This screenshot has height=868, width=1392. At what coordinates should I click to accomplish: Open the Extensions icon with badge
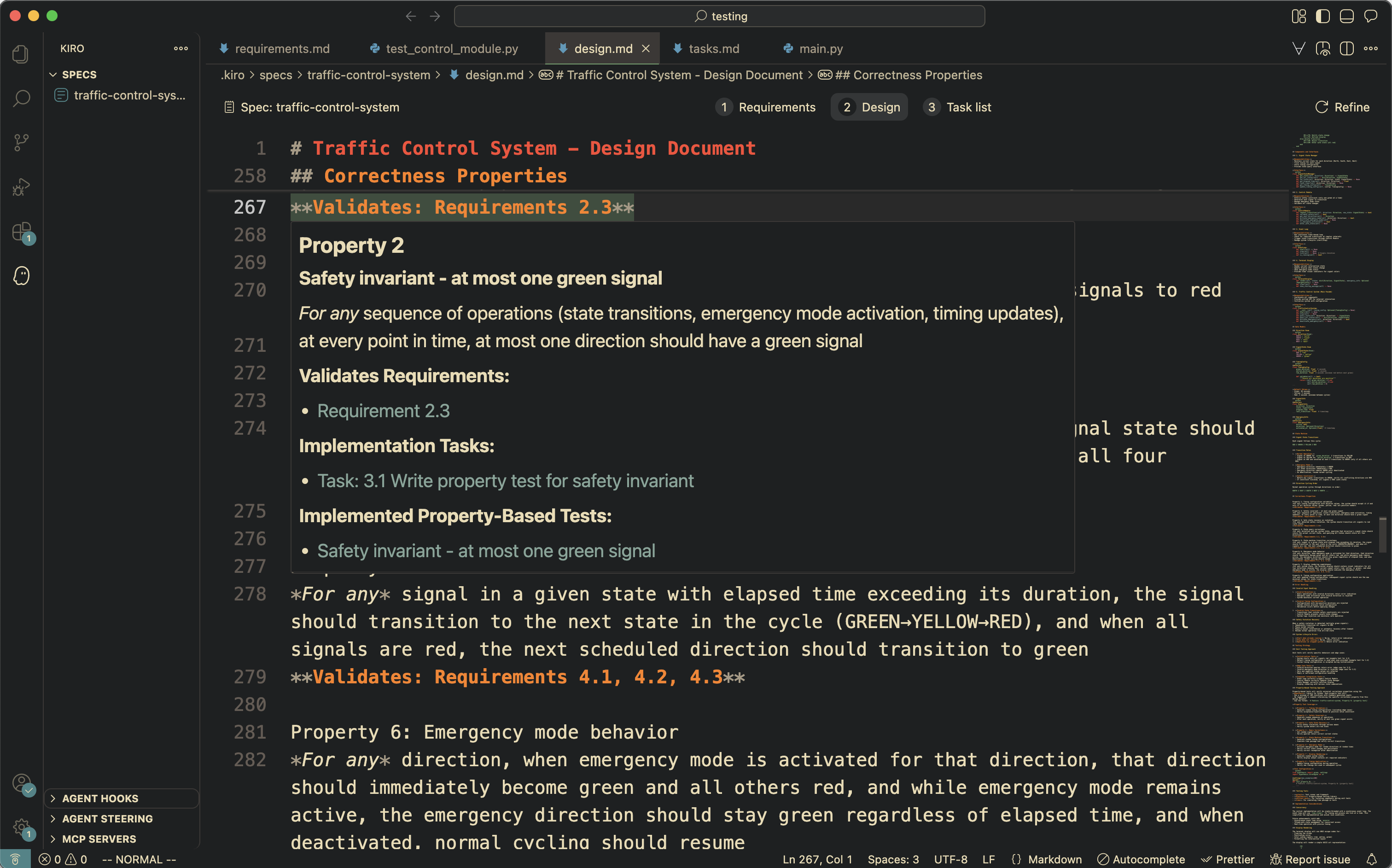pos(21,232)
